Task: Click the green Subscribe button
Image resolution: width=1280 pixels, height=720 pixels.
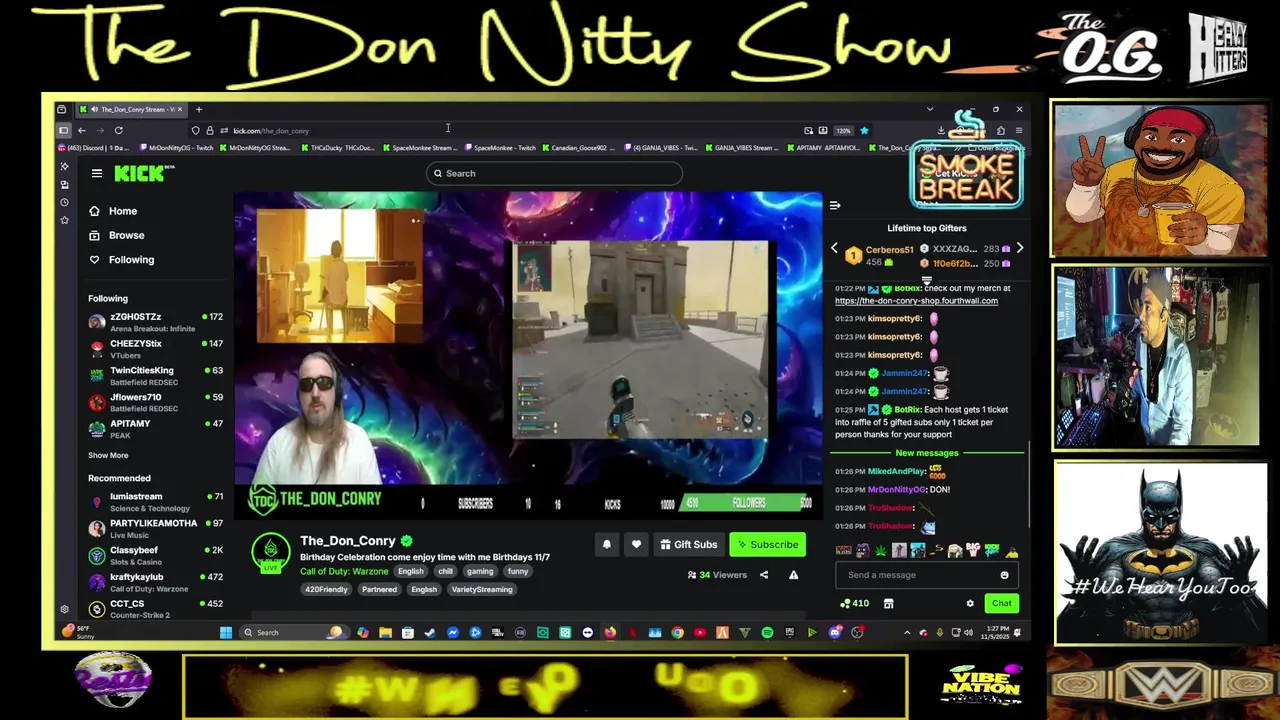Action: (768, 545)
